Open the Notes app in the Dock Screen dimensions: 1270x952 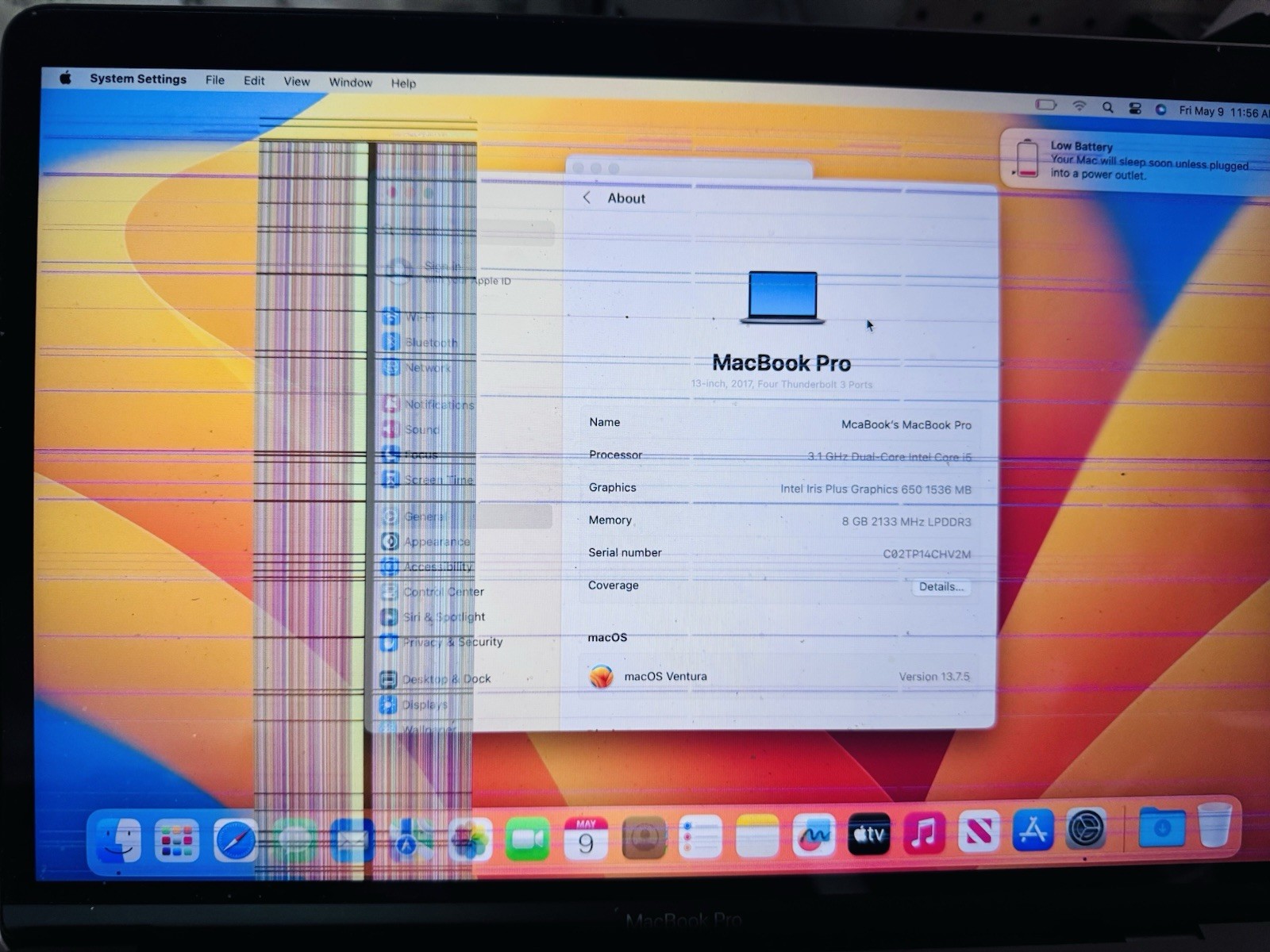click(x=757, y=836)
